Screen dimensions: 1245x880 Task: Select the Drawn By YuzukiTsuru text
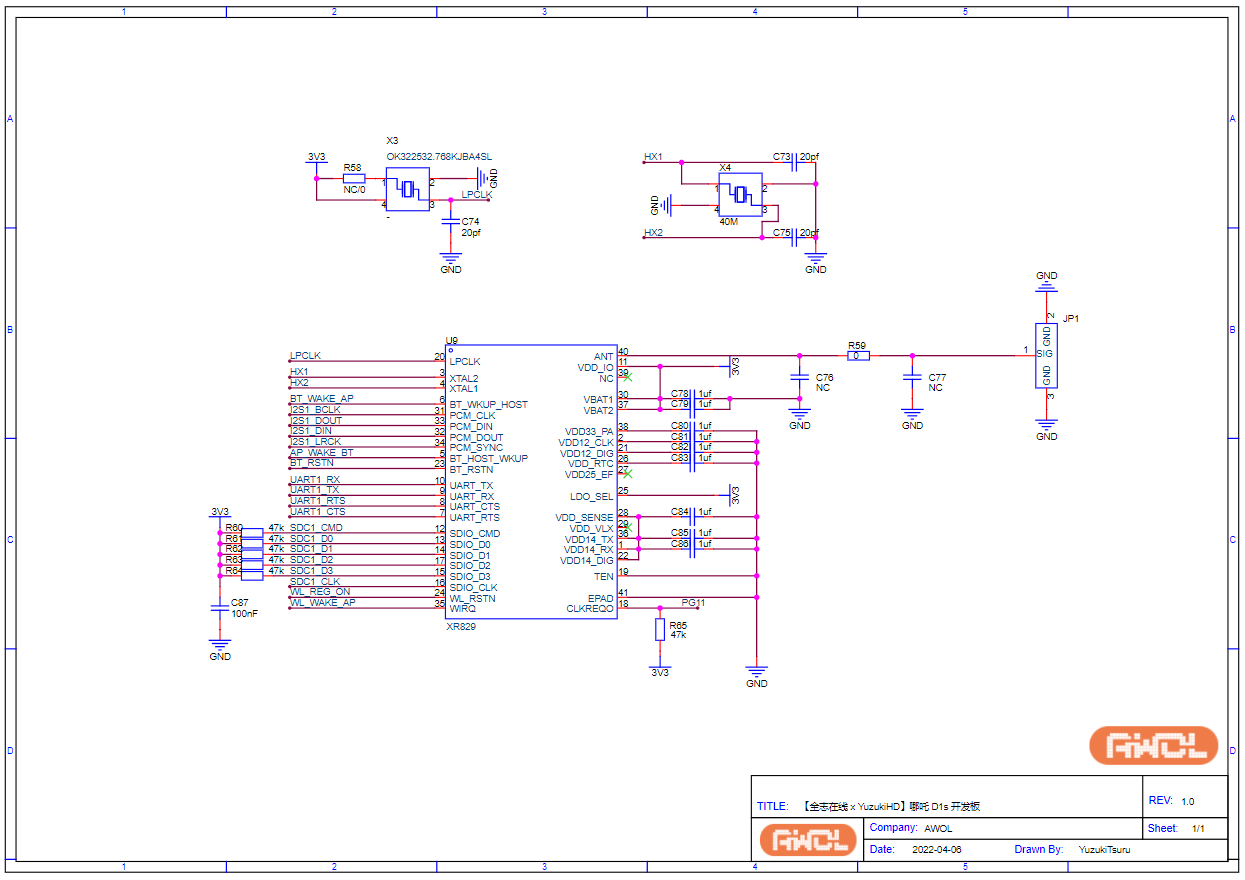tap(1104, 850)
